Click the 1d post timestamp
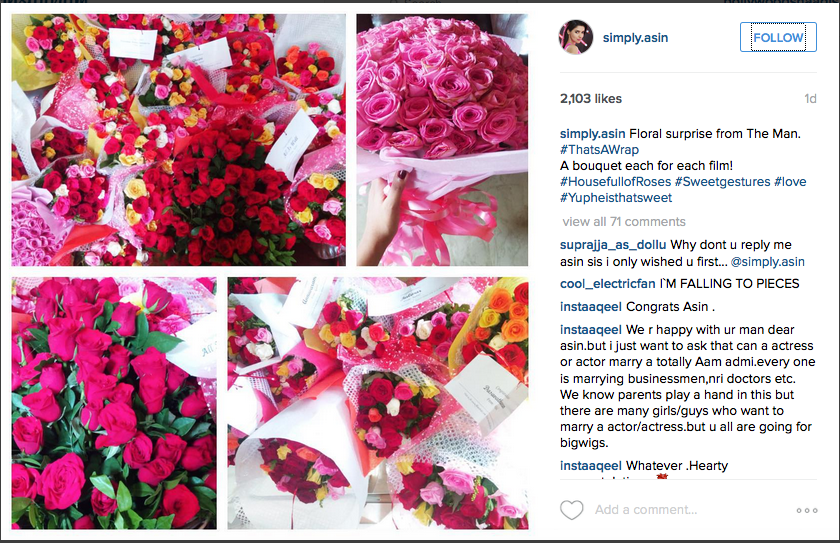The width and height of the screenshot is (840, 543). pos(810,99)
